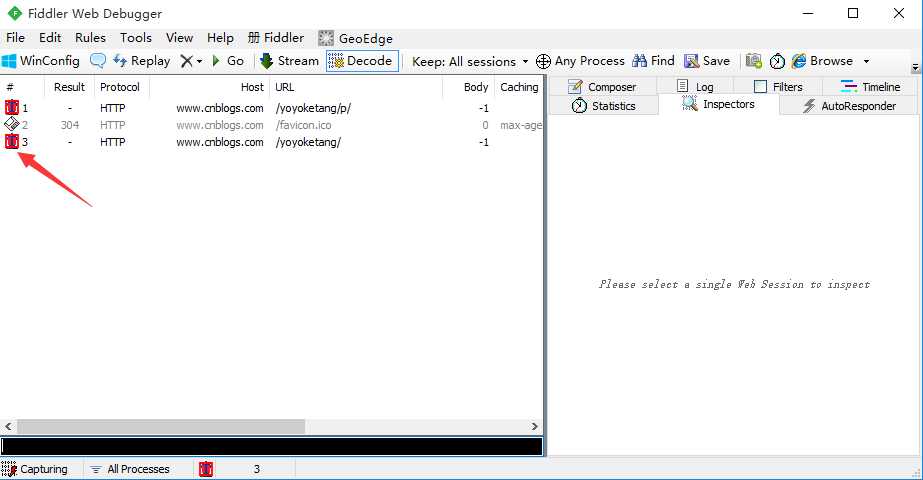Open the Help menu
The image size is (923, 480).
click(x=220, y=38)
